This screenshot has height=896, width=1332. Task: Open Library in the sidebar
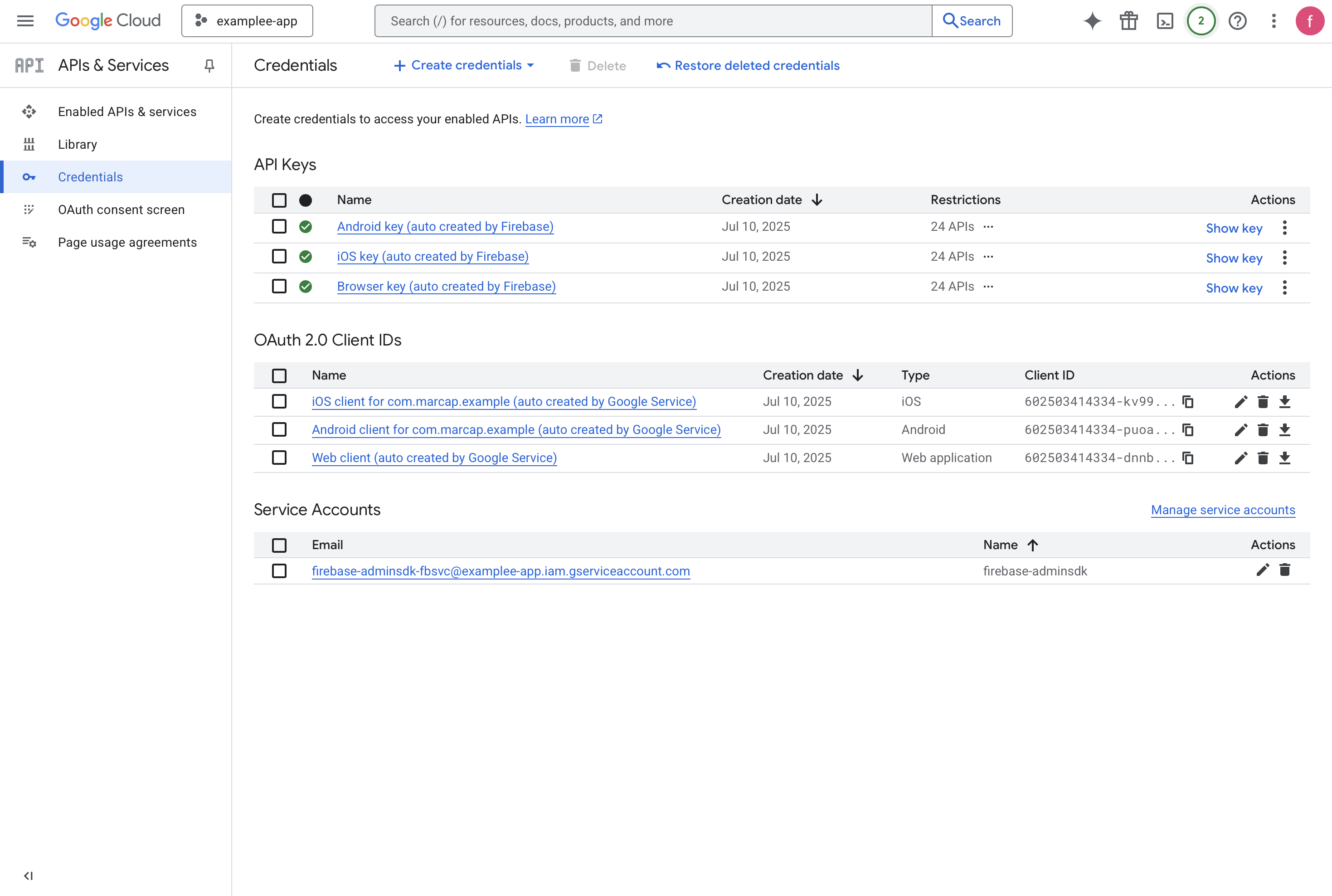point(78,145)
